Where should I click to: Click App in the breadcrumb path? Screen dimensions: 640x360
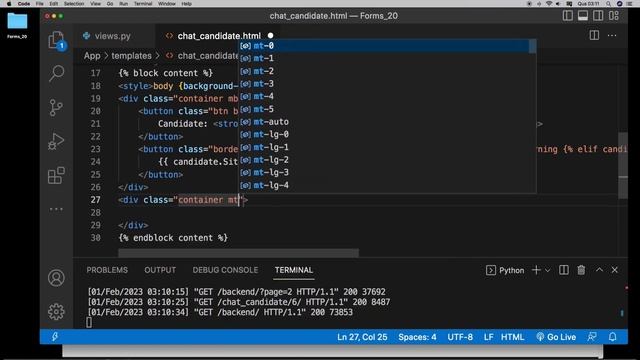click(92, 56)
